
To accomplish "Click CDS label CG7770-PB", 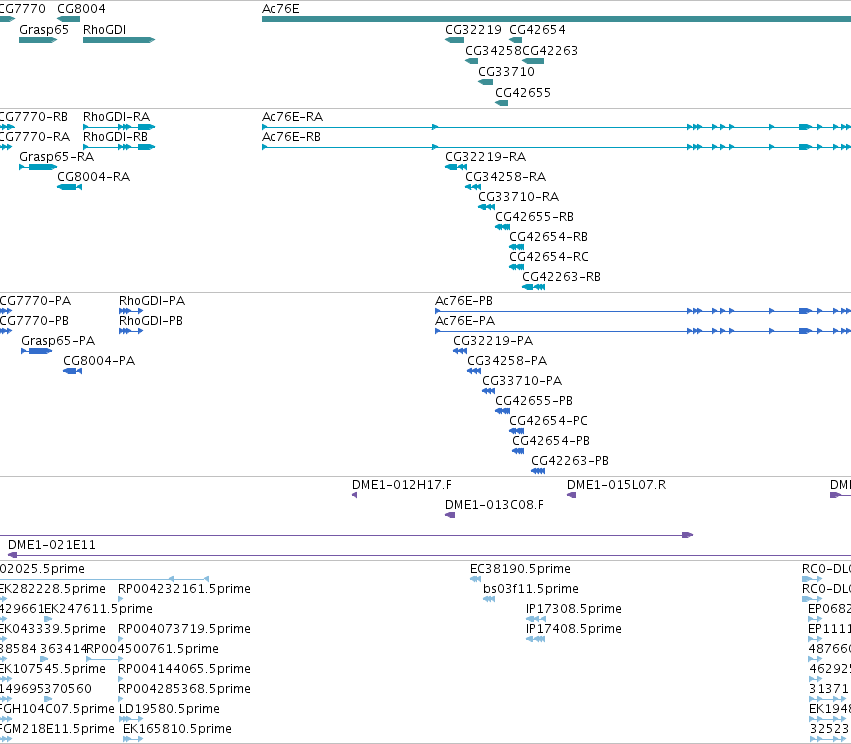I will pyautogui.click(x=34, y=321).
